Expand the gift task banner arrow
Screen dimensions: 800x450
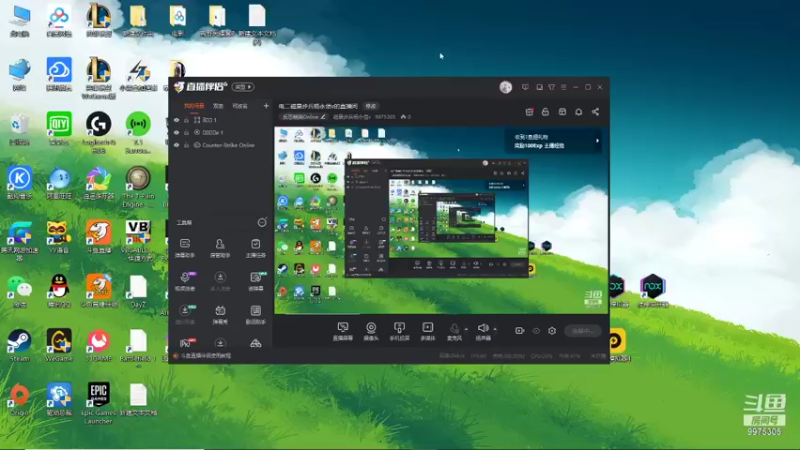tap(597, 141)
